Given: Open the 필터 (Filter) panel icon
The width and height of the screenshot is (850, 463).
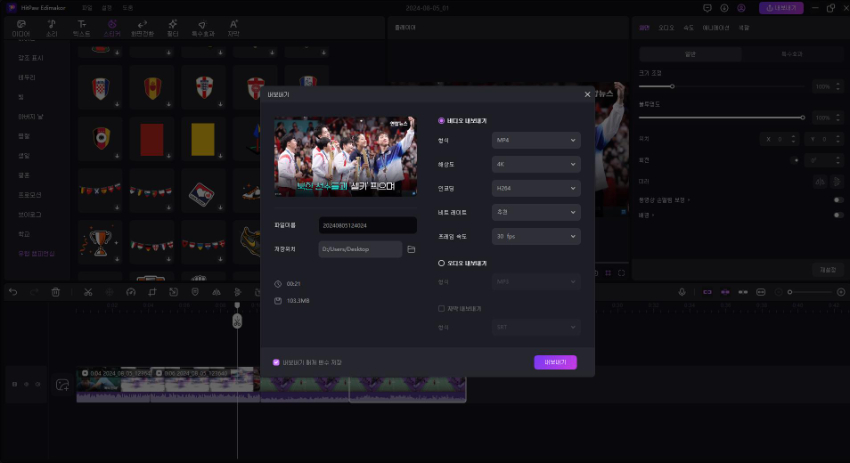Looking at the screenshot, I should 173,26.
